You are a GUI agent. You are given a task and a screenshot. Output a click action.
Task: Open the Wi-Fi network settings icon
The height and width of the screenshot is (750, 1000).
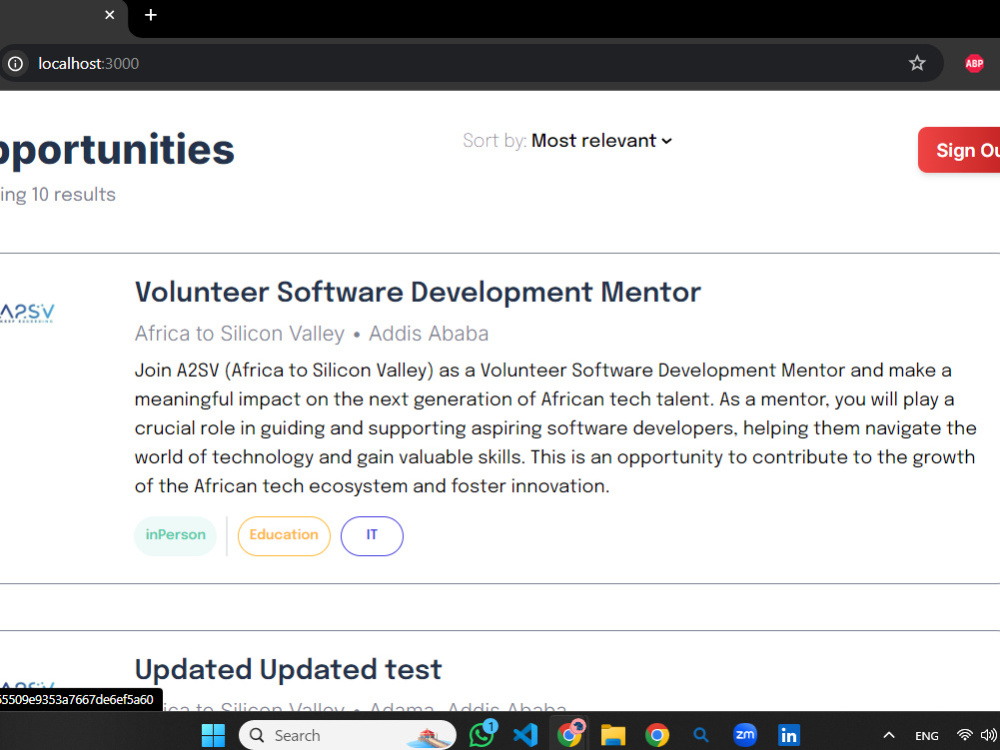(x=964, y=735)
